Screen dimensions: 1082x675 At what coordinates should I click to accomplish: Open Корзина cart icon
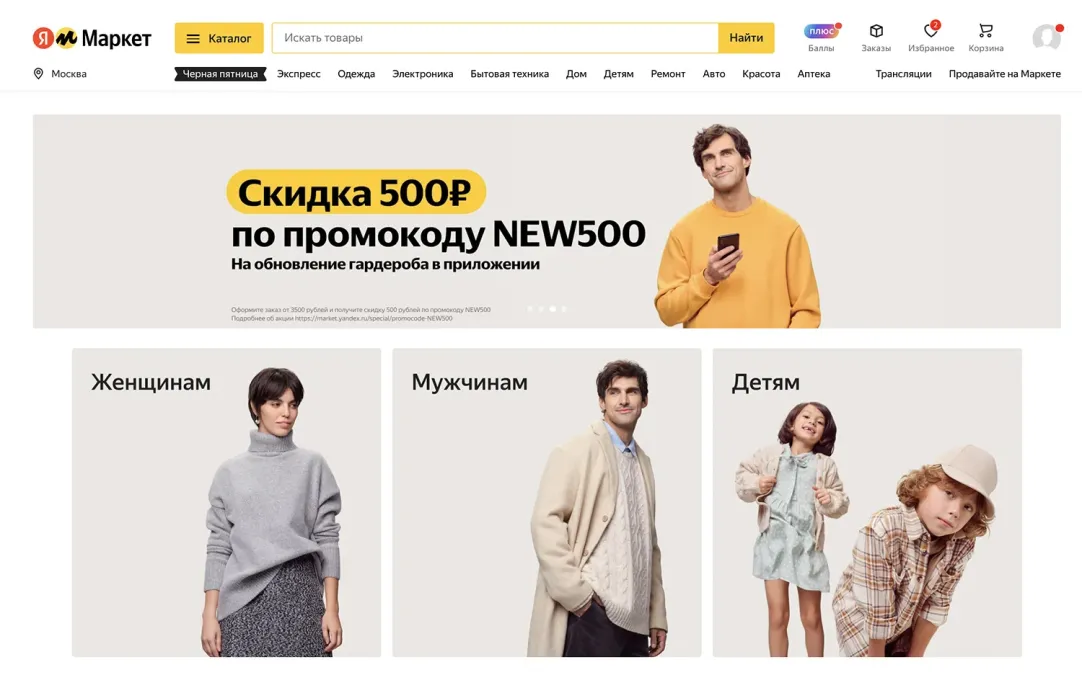[x=985, y=31]
